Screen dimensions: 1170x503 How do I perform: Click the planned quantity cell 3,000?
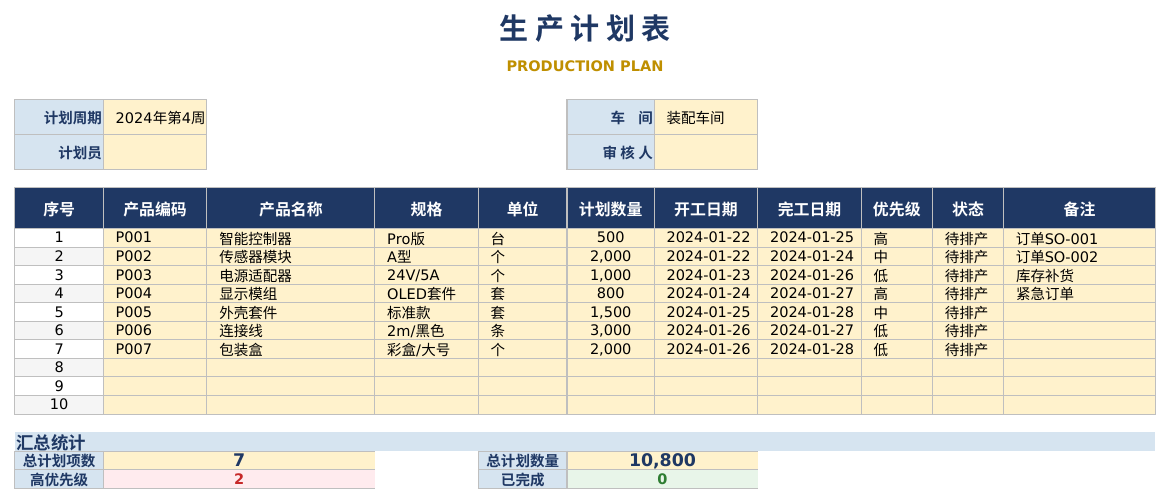tap(611, 331)
